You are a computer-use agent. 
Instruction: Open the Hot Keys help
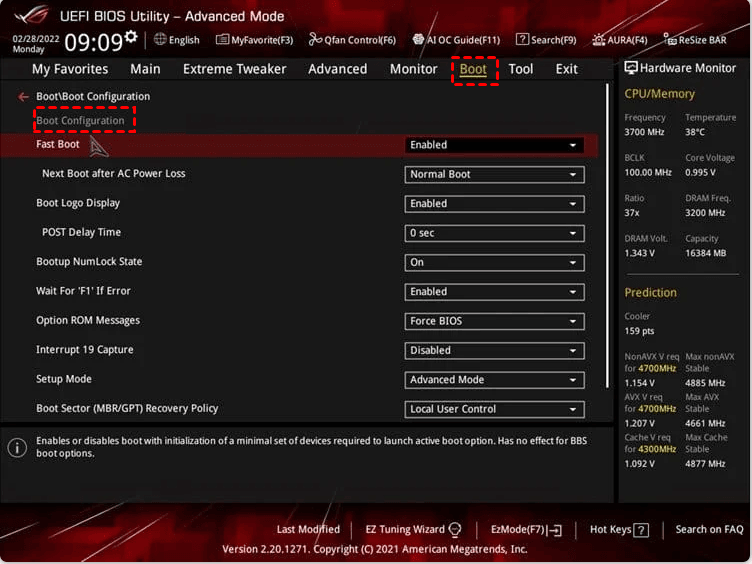(x=619, y=529)
